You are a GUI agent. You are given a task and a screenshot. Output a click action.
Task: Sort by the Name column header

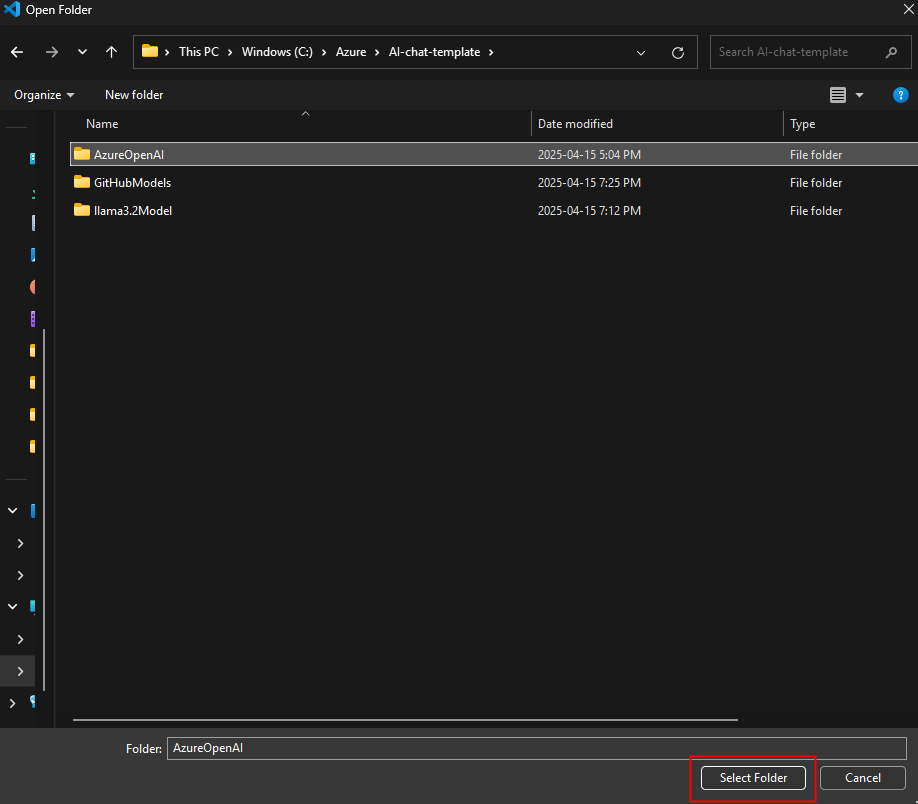[x=102, y=124]
